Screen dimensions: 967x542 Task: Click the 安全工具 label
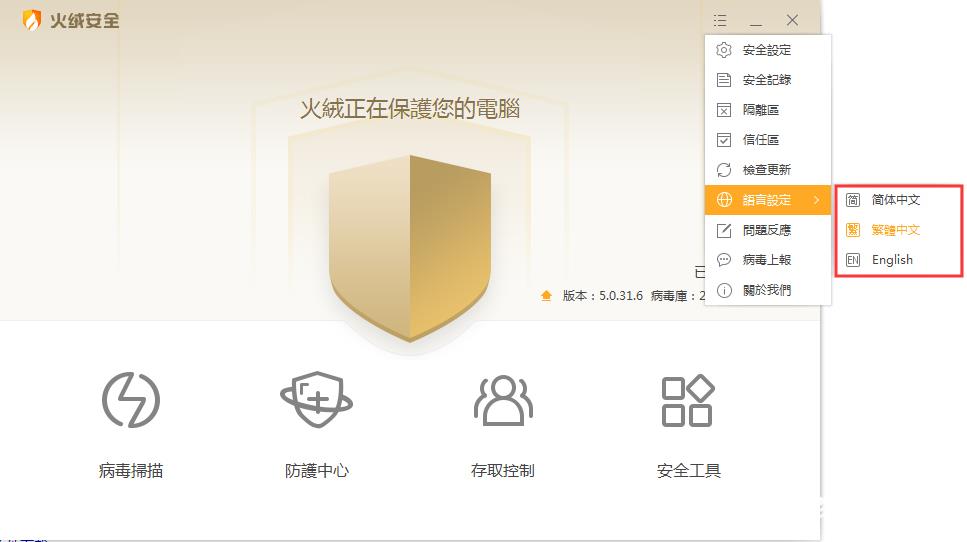pos(688,470)
